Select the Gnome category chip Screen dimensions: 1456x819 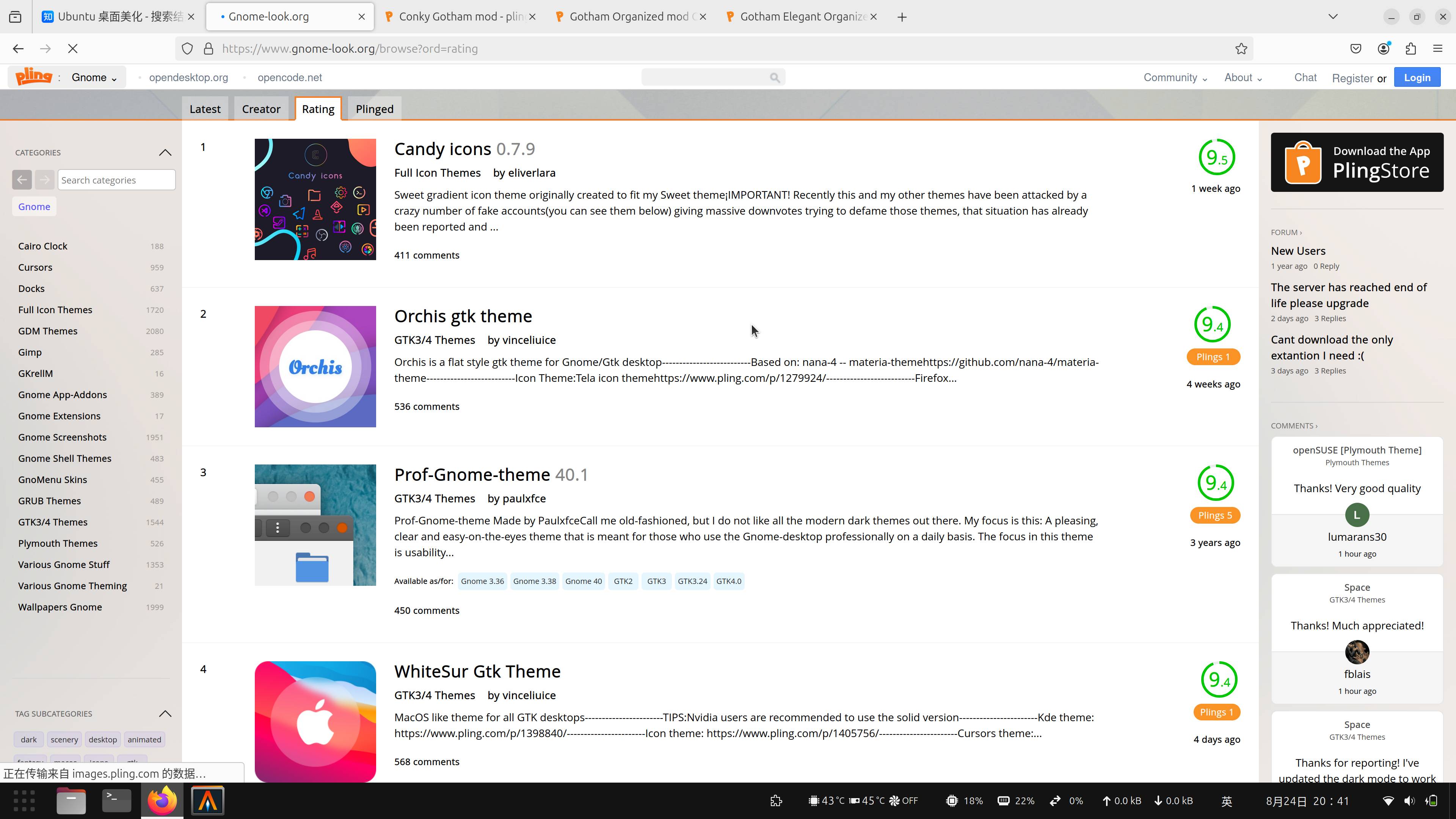pyautogui.click(x=34, y=206)
